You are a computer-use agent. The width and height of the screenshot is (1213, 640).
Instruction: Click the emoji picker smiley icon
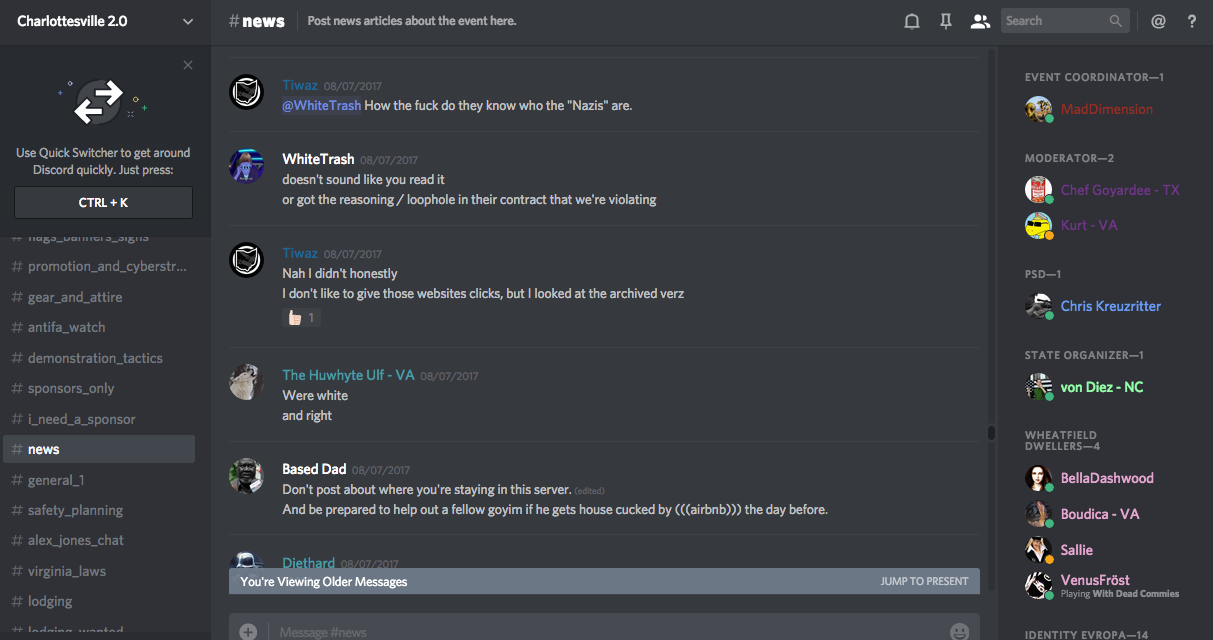pos(959,631)
